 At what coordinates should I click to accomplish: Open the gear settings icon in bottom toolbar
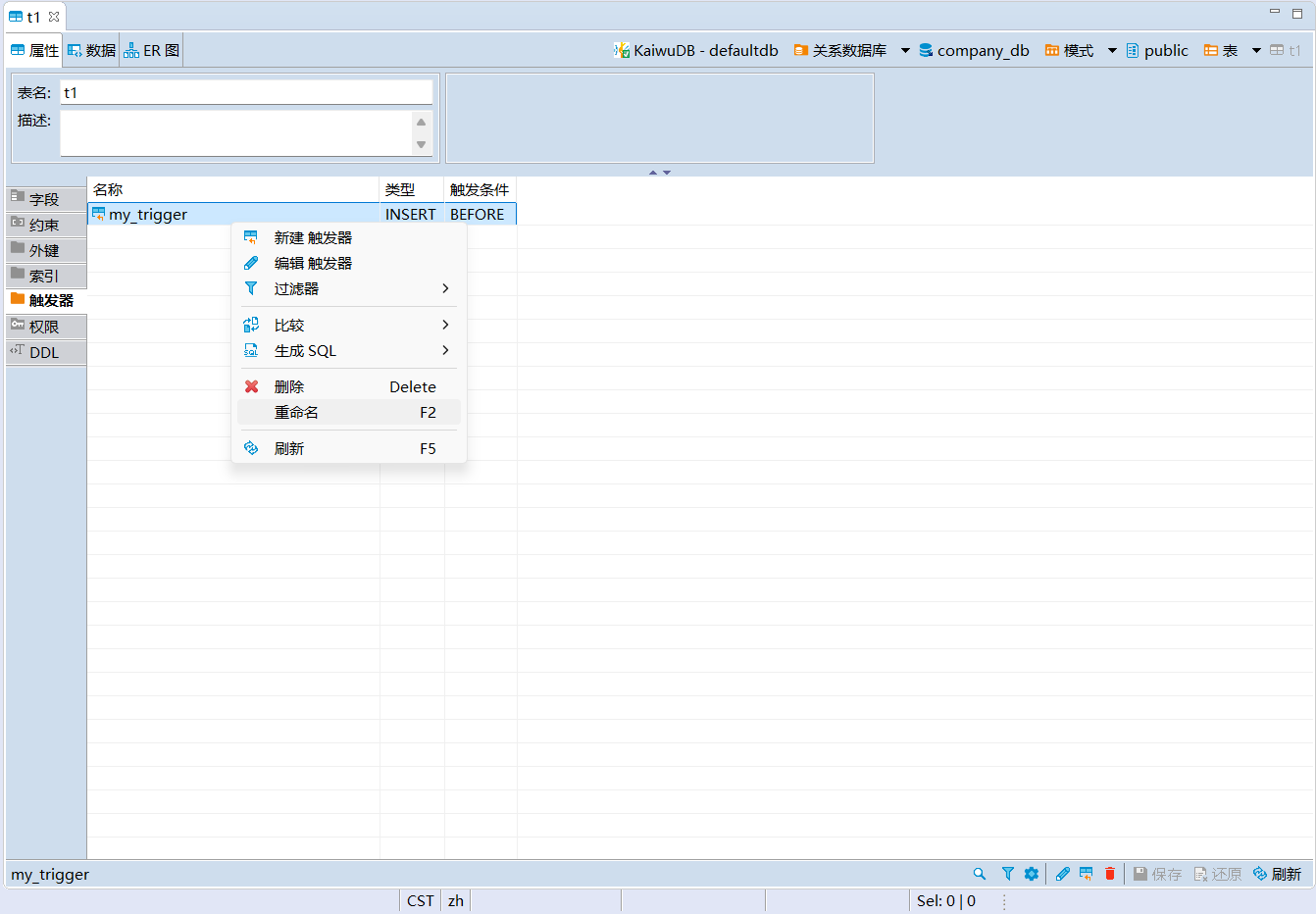pyautogui.click(x=1032, y=874)
